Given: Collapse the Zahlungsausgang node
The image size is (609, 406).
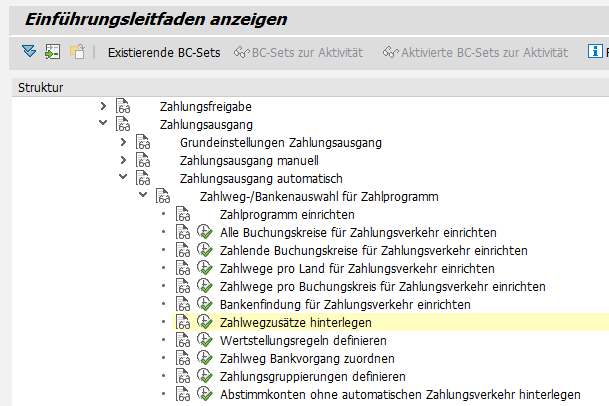Looking at the screenshot, I should 102,124.
